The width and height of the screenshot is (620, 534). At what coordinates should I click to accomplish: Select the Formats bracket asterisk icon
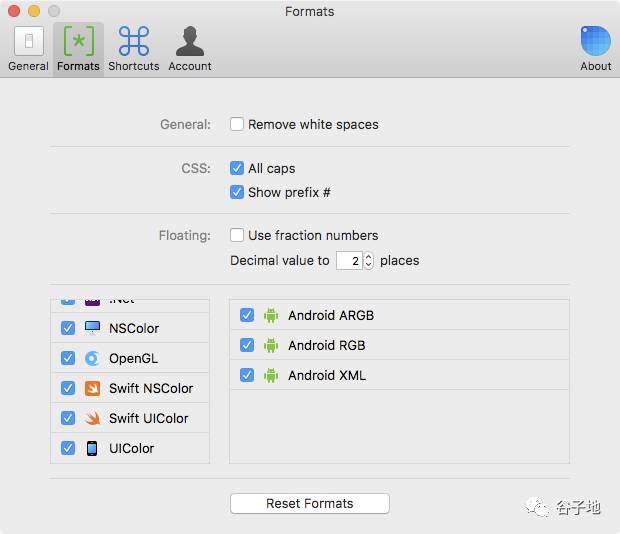(79, 41)
